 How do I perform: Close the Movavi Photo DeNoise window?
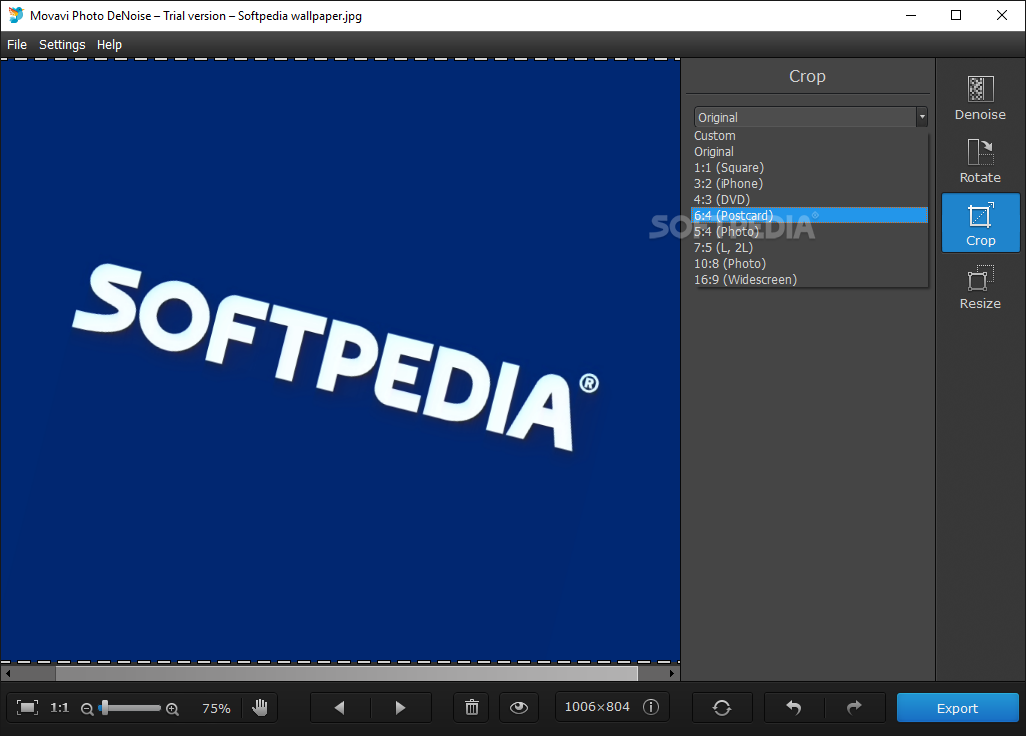(x=1002, y=15)
